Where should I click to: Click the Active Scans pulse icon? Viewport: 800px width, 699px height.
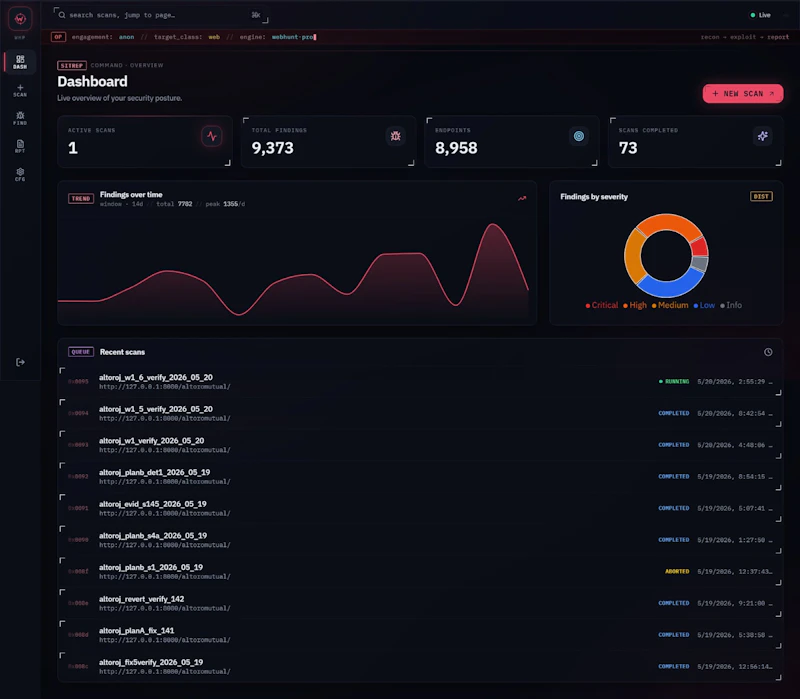tap(212, 136)
